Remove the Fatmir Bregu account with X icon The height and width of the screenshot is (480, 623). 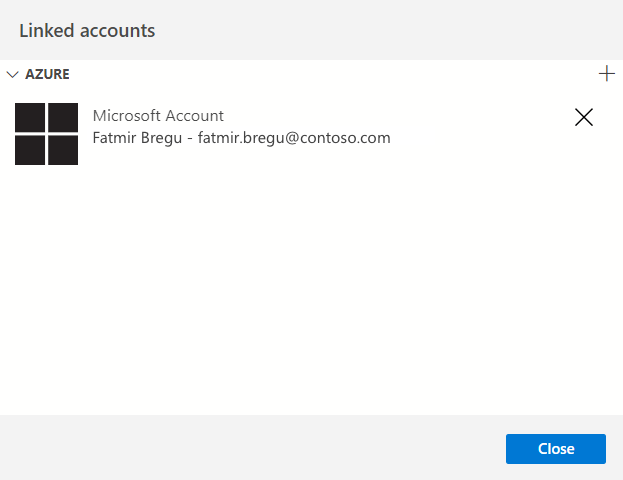point(584,117)
